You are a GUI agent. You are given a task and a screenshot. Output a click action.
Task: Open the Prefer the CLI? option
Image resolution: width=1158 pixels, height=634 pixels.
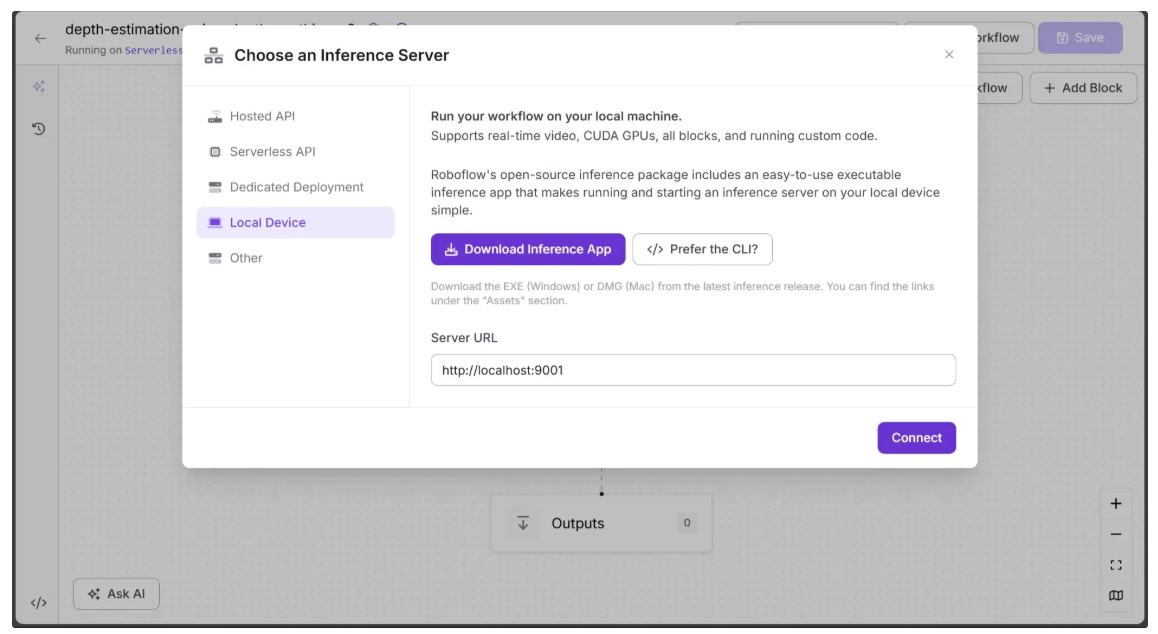pos(702,249)
